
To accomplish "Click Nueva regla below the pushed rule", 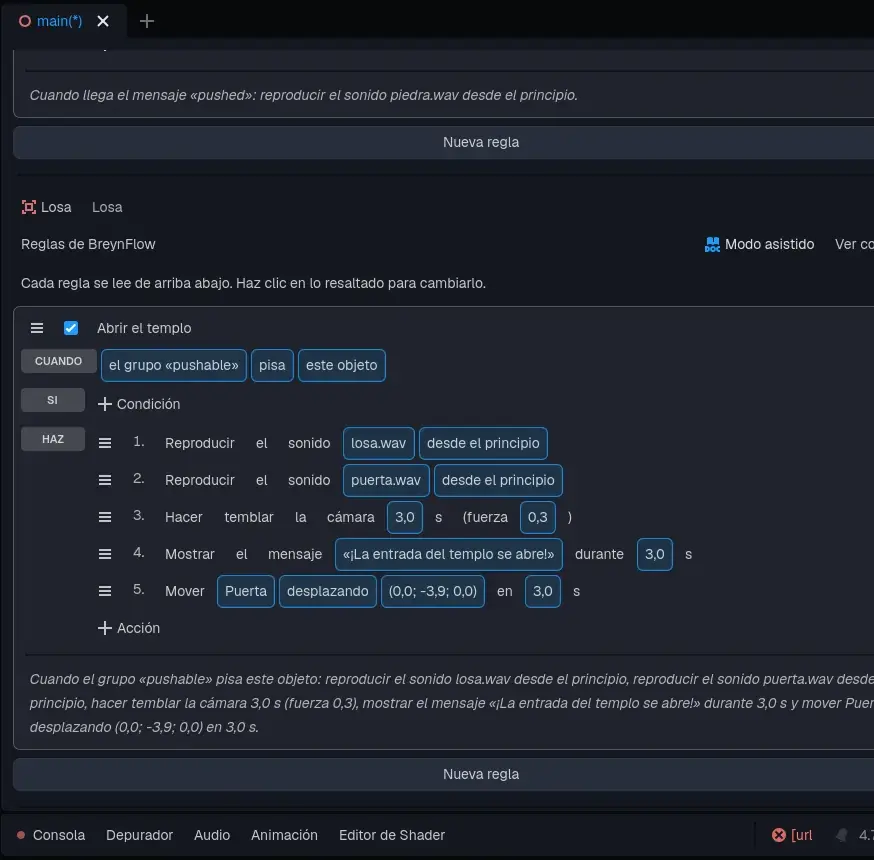I will [481, 142].
